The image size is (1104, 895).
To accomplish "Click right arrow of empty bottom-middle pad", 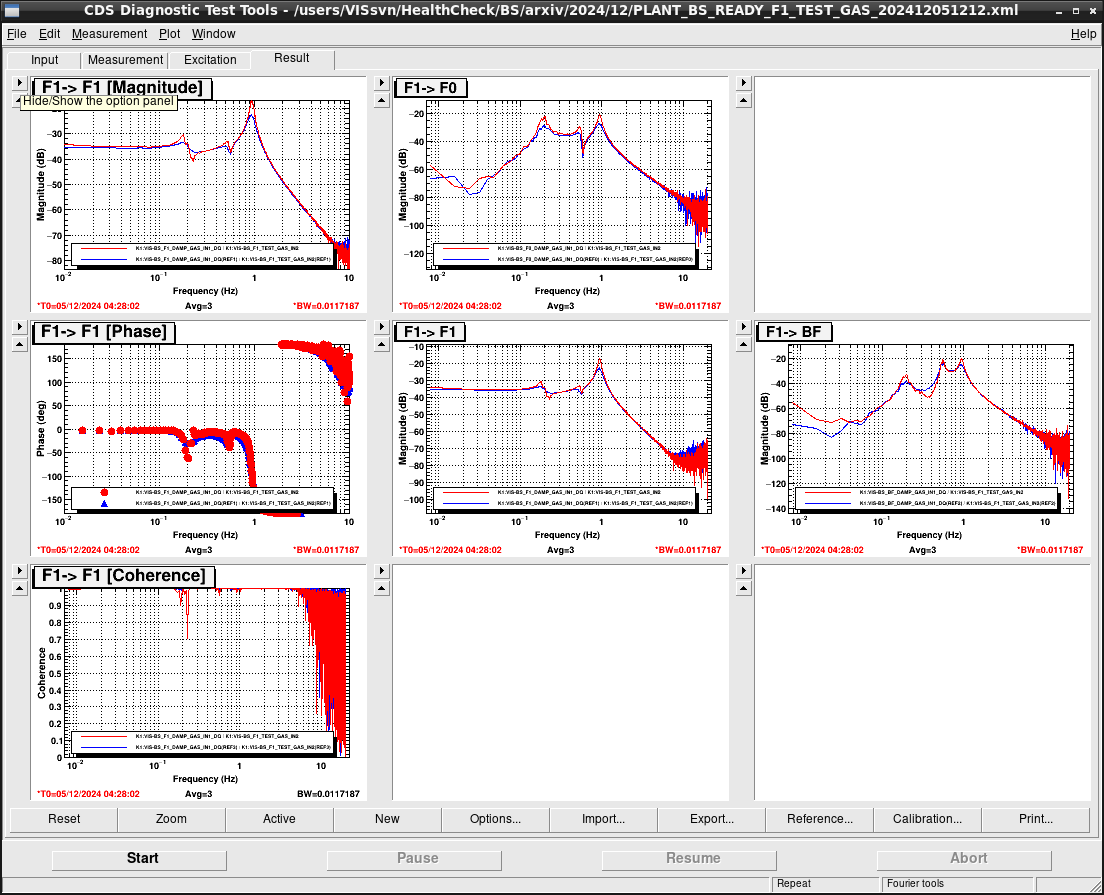I will [382, 570].
